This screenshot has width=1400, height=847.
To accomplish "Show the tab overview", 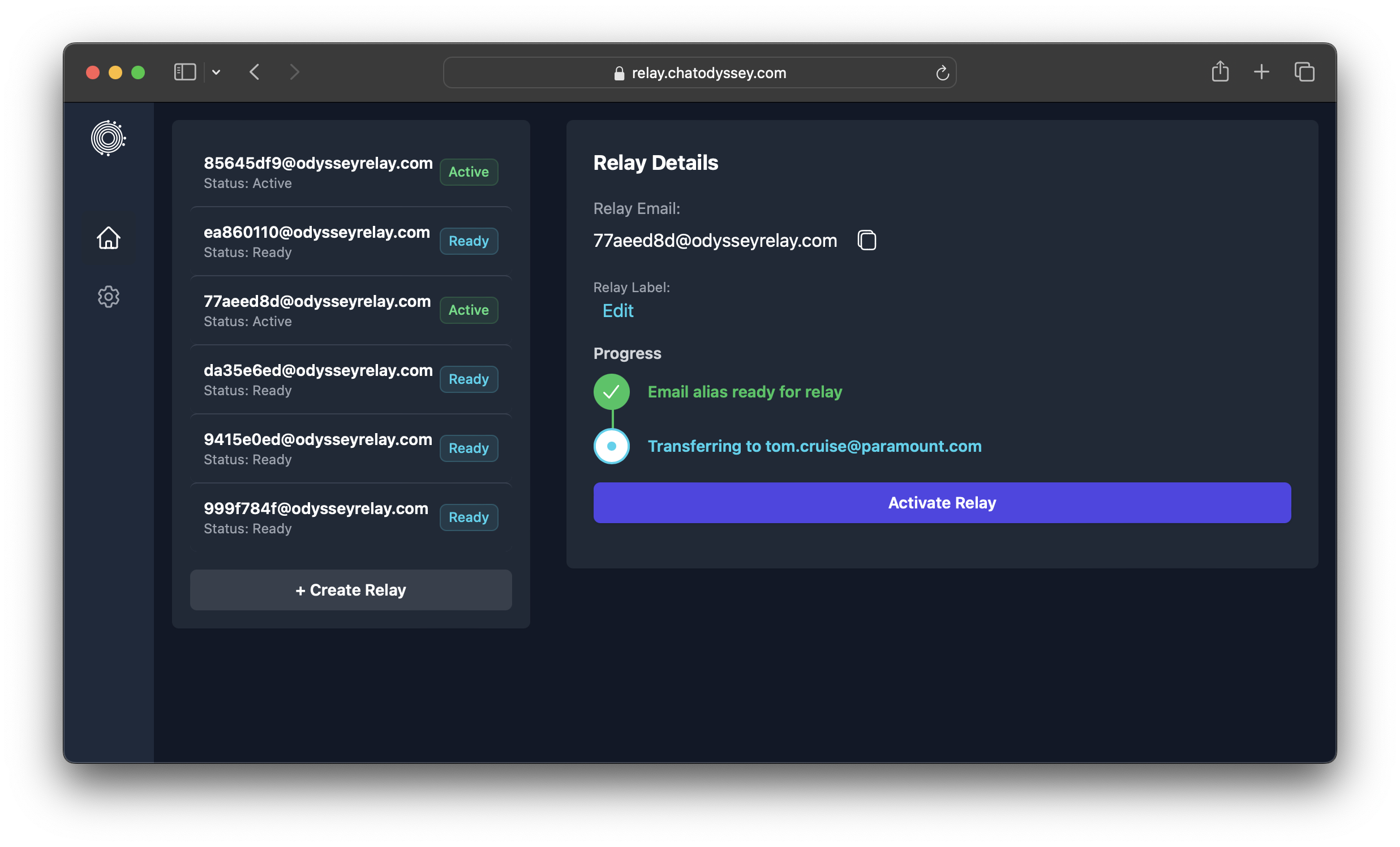I will point(1304,72).
